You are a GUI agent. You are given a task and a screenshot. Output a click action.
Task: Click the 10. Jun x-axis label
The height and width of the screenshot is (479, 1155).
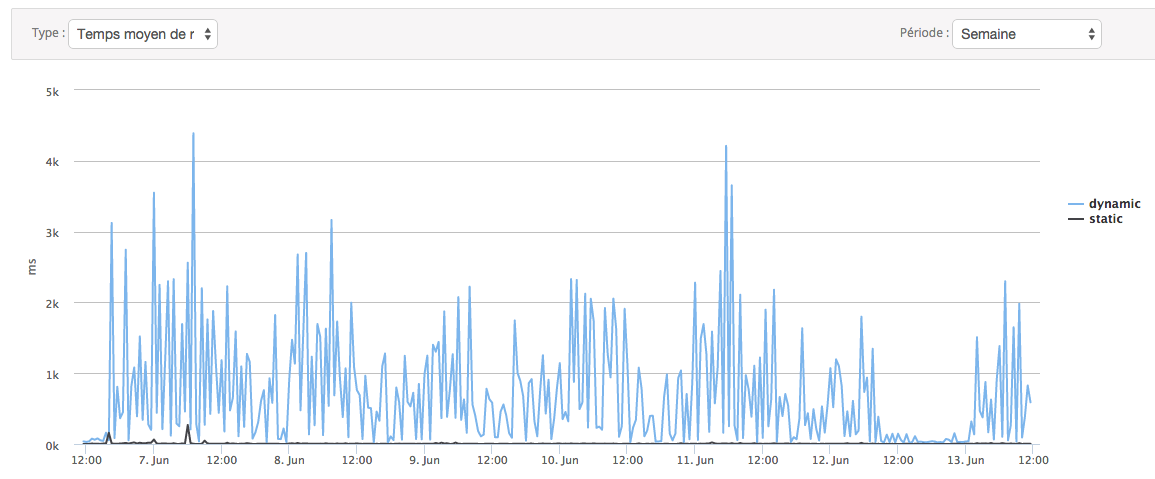pos(559,461)
